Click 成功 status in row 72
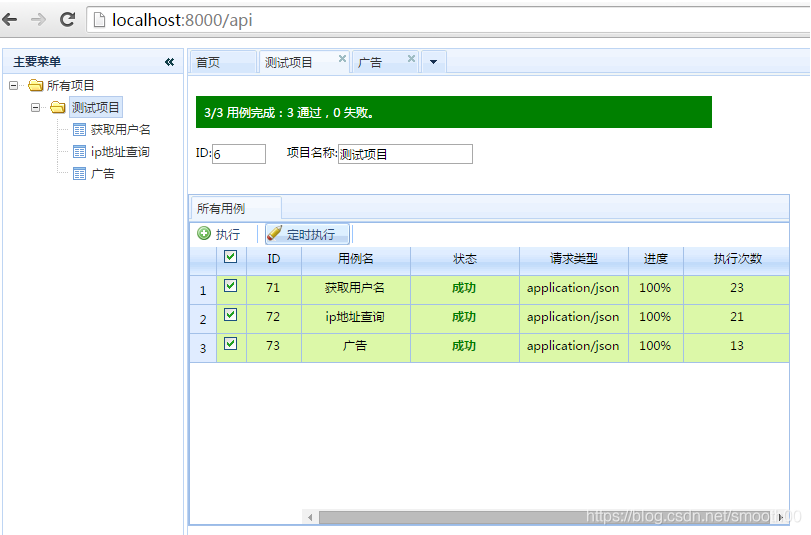Screen dimensions: 811x535 click(x=464, y=317)
